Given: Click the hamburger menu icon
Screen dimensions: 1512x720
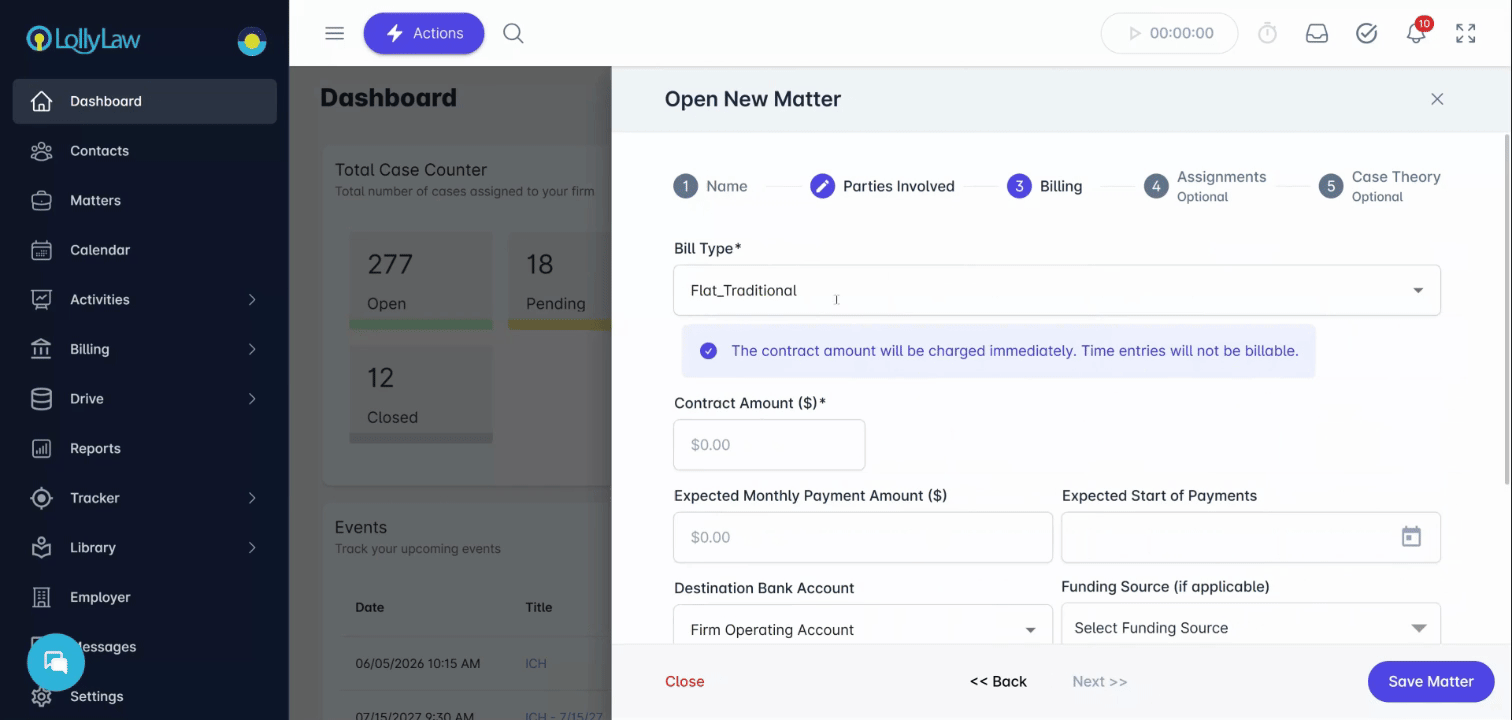Looking at the screenshot, I should click(x=335, y=33).
